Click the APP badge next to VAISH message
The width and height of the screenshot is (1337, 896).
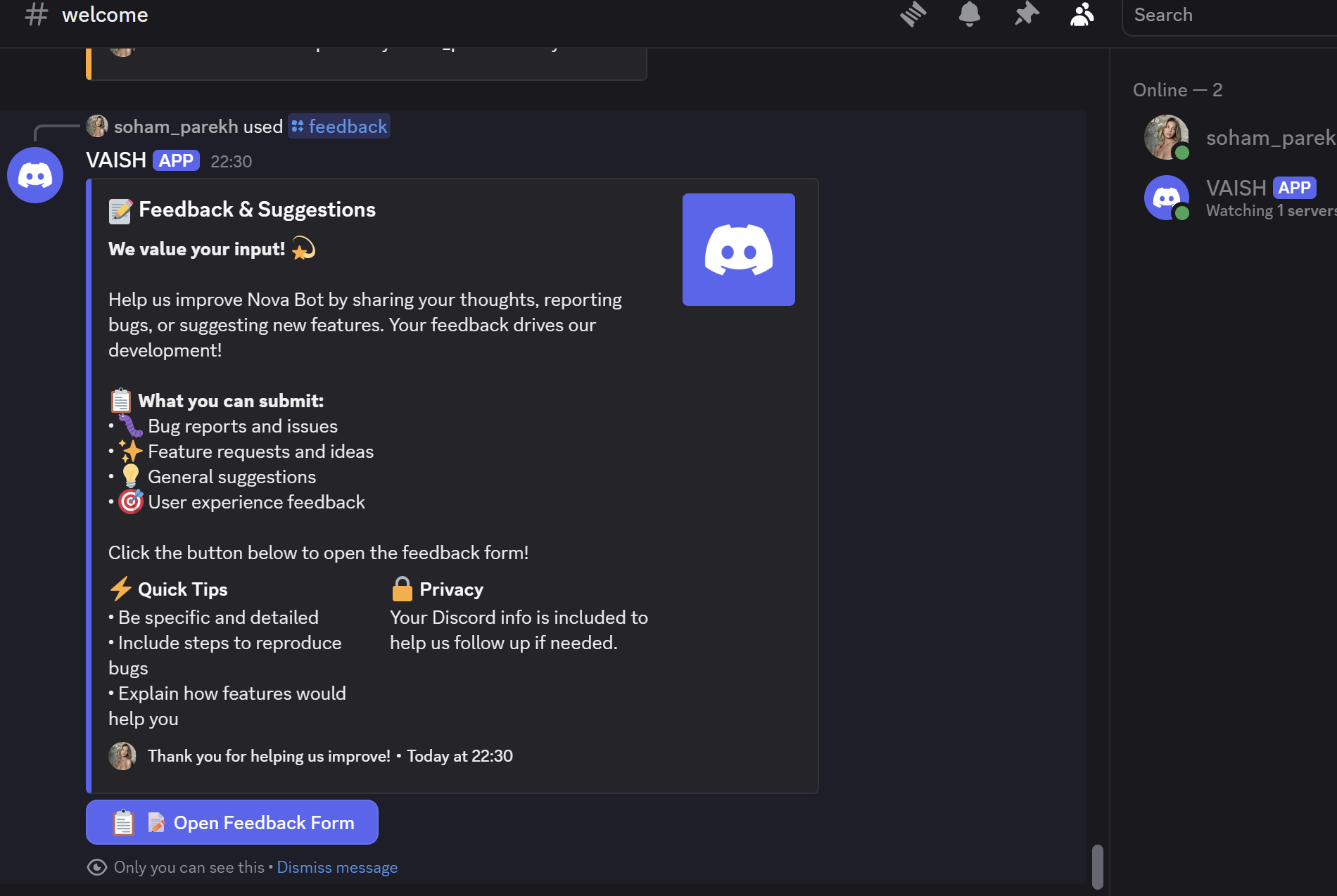pyautogui.click(x=176, y=161)
